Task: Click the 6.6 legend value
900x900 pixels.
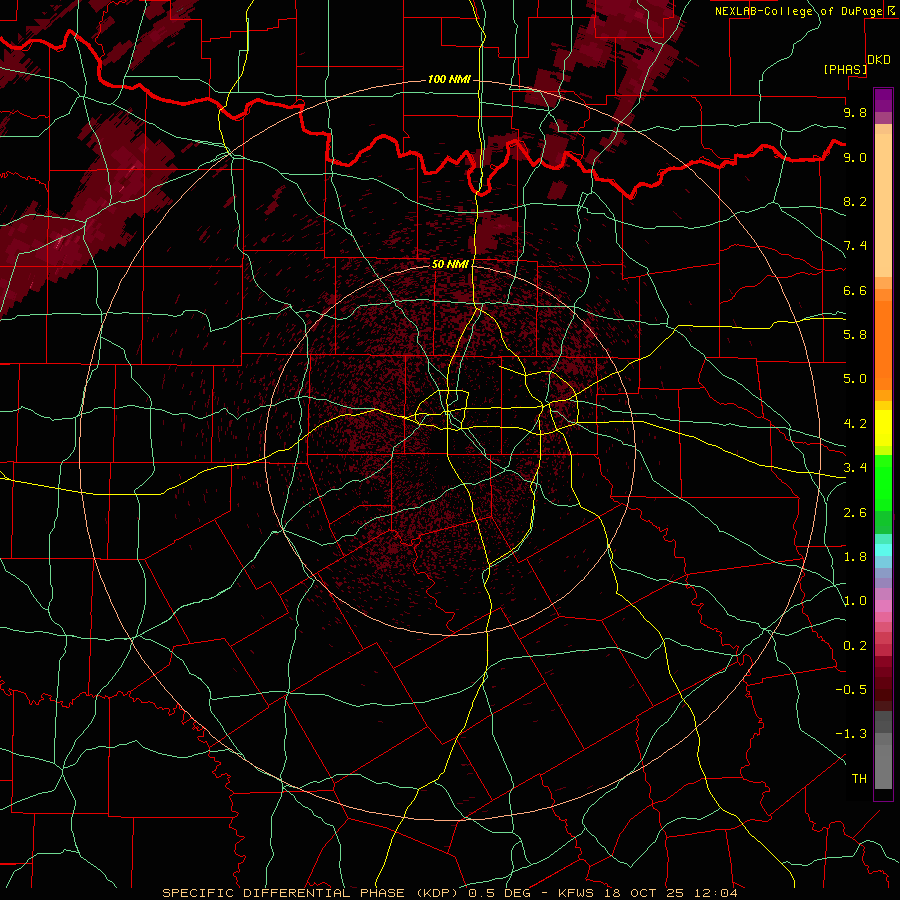Action: point(855,290)
